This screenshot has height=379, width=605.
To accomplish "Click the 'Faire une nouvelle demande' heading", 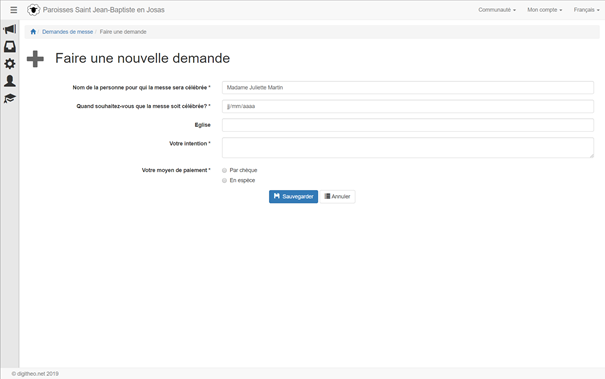I will [x=142, y=58].
